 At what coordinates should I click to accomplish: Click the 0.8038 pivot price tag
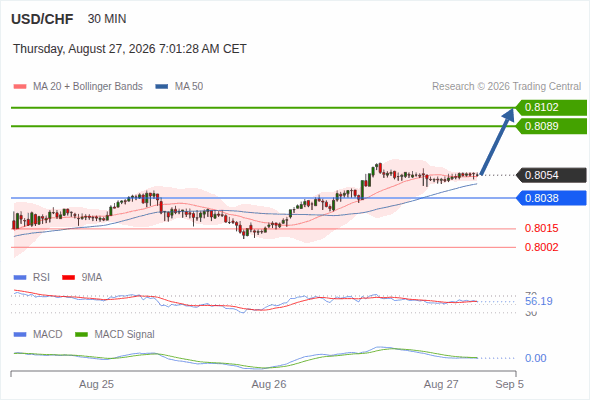551,198
